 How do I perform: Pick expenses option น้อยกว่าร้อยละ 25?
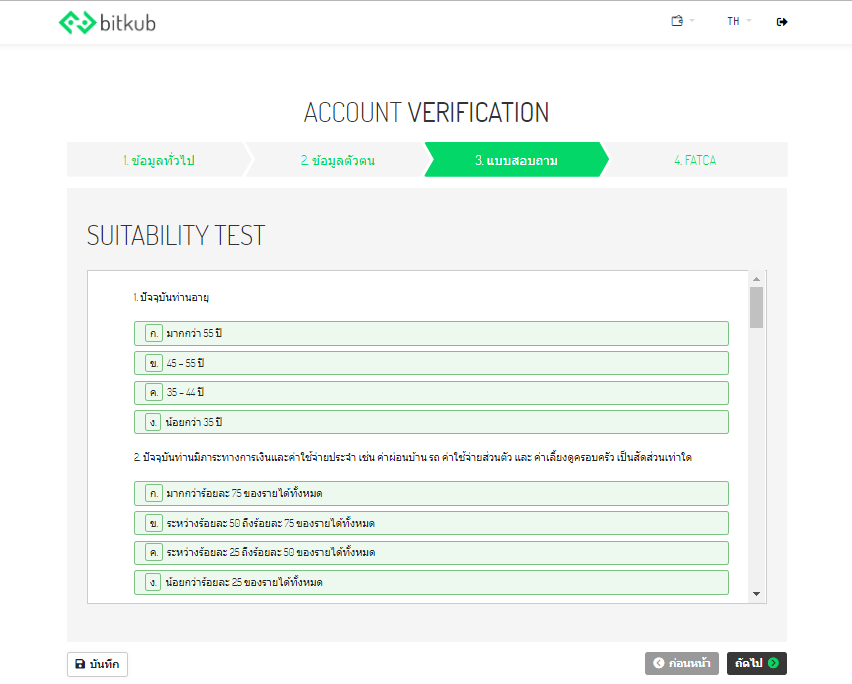coord(431,582)
